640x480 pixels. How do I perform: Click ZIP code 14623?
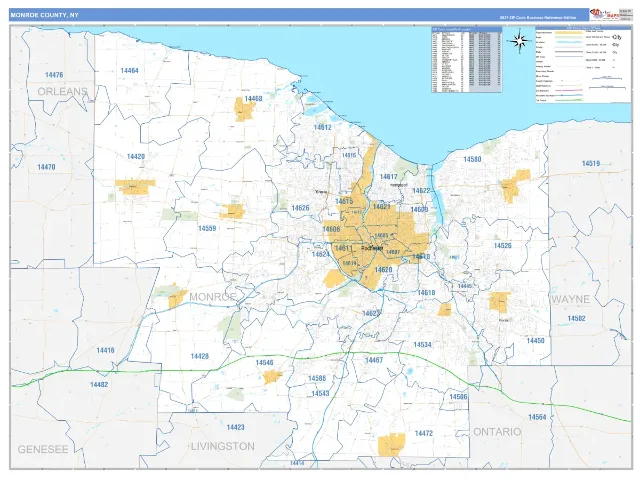tap(371, 313)
